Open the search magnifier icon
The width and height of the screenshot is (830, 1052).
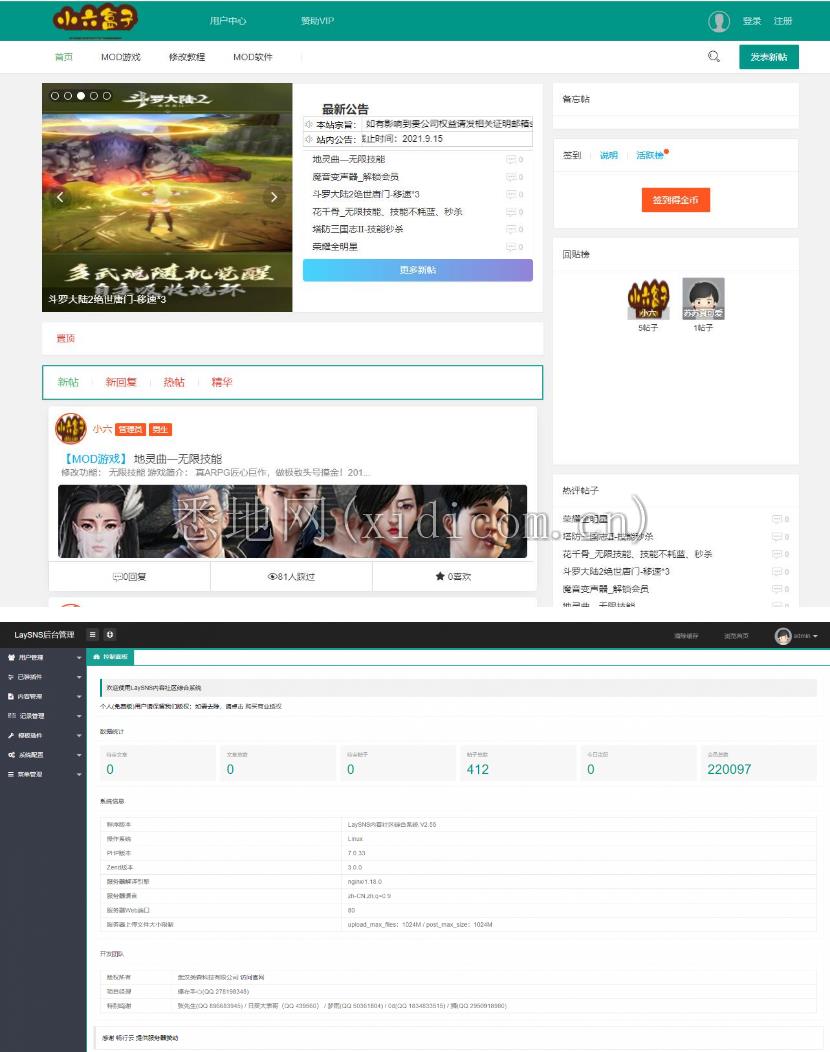point(714,57)
